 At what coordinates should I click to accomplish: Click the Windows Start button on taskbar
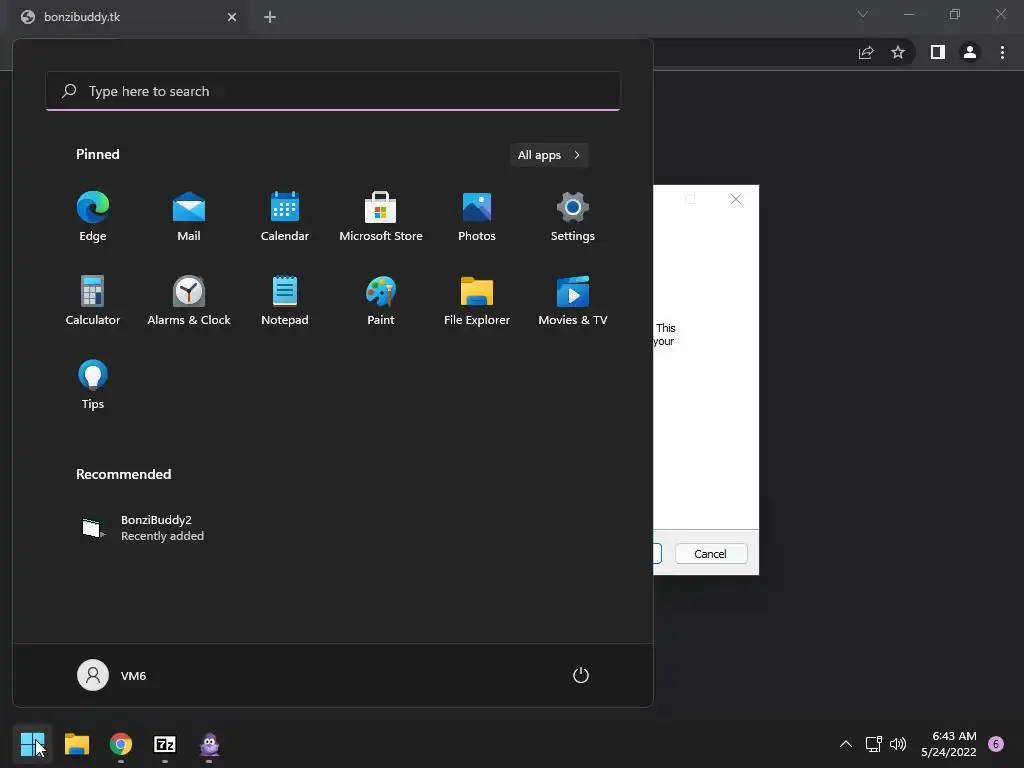(32, 744)
